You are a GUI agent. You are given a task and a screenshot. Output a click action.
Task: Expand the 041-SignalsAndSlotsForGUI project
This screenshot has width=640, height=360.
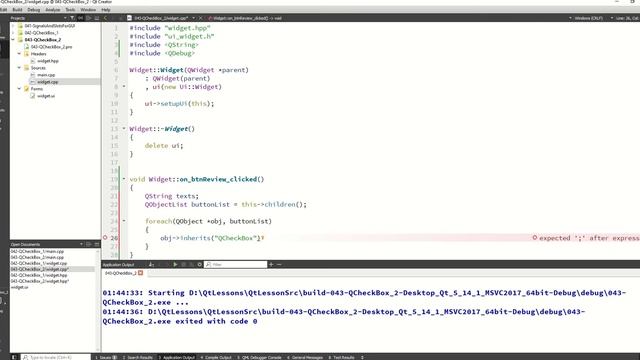(x=13, y=26)
